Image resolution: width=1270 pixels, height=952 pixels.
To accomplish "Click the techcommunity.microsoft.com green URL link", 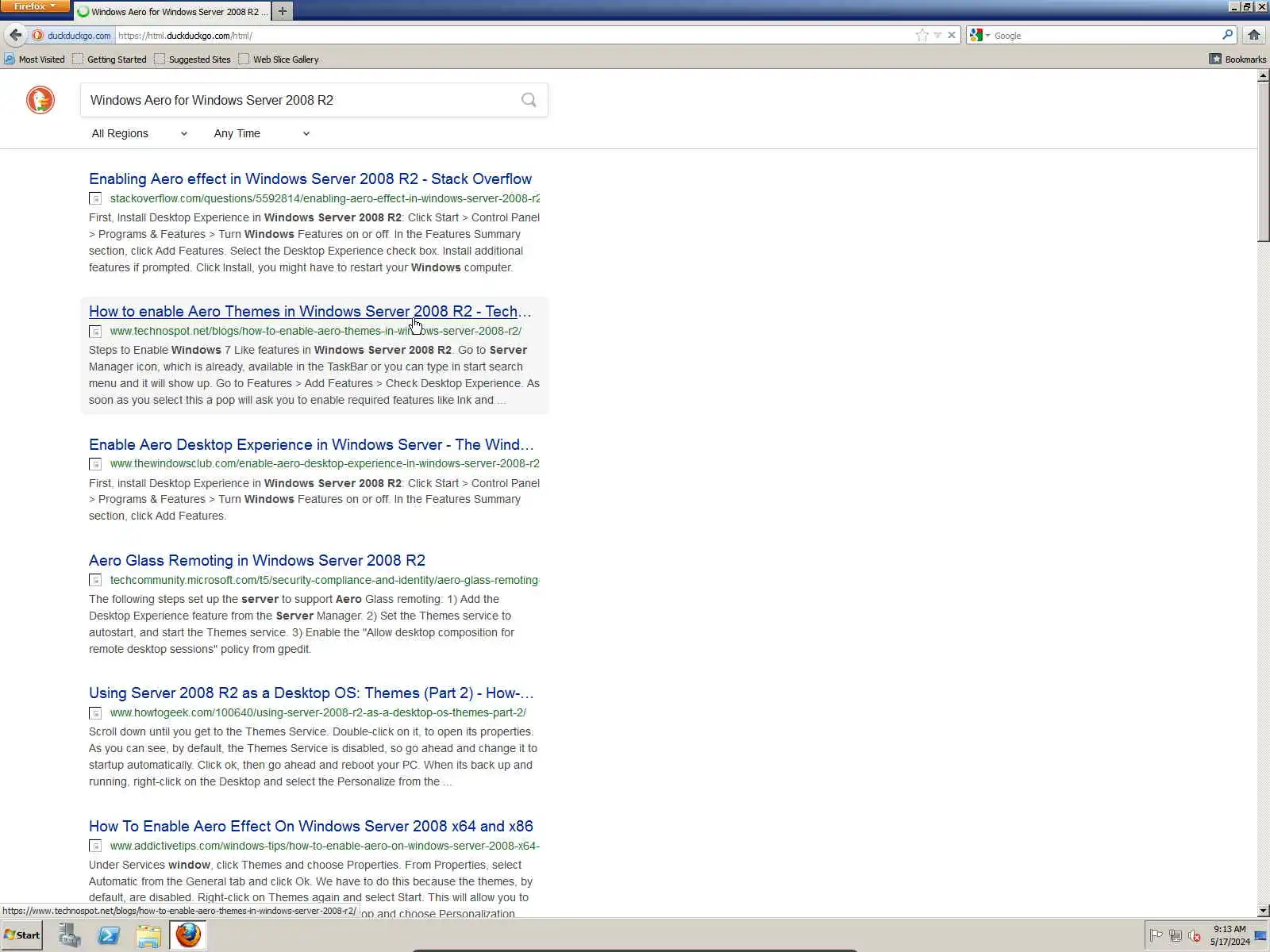I will [x=325, y=580].
